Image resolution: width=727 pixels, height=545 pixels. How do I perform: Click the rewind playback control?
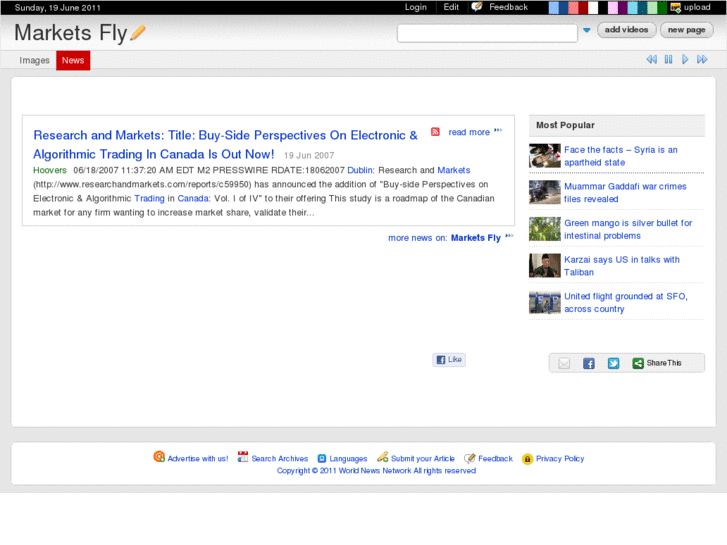[651, 59]
